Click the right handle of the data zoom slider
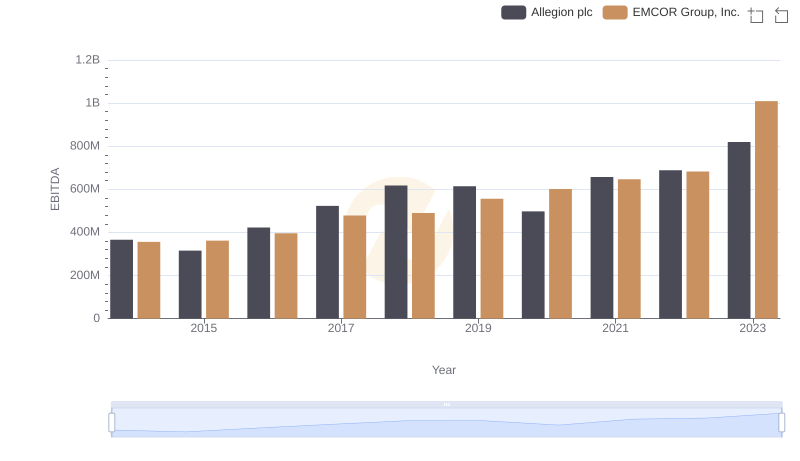Screen dimensions: 800x461 pos(781,422)
